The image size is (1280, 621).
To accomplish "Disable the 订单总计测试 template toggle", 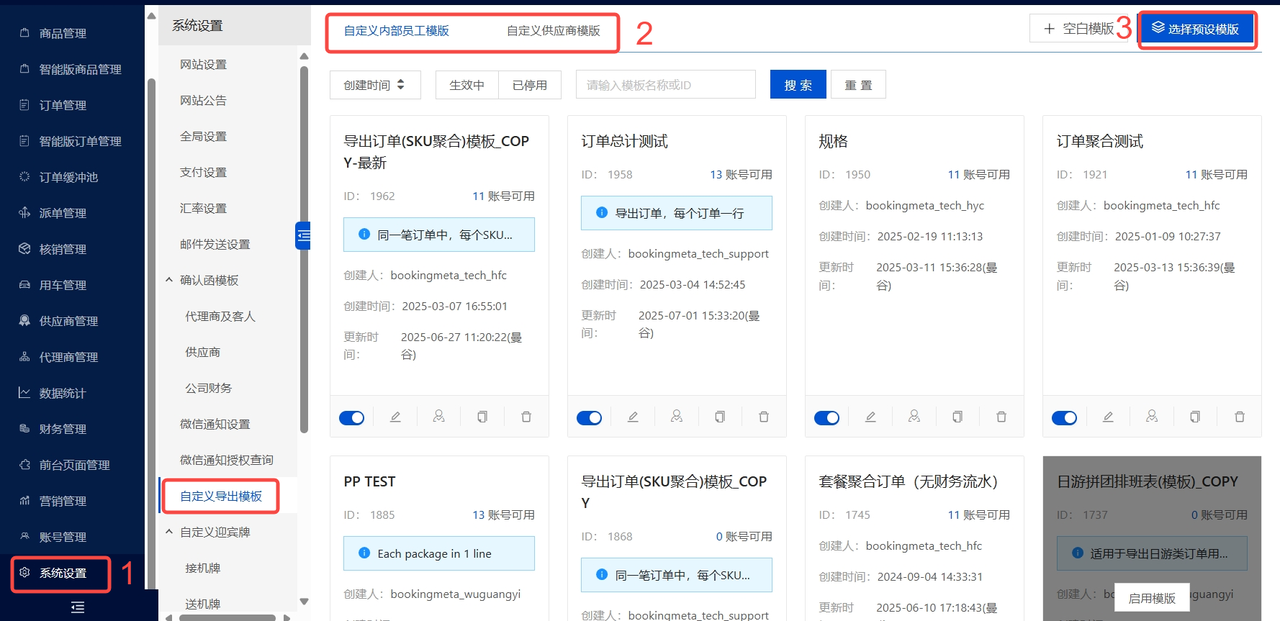I will pyautogui.click(x=589, y=418).
